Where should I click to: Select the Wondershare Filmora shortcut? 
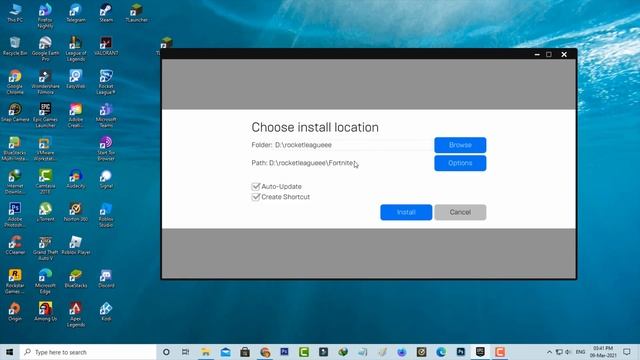(x=45, y=82)
